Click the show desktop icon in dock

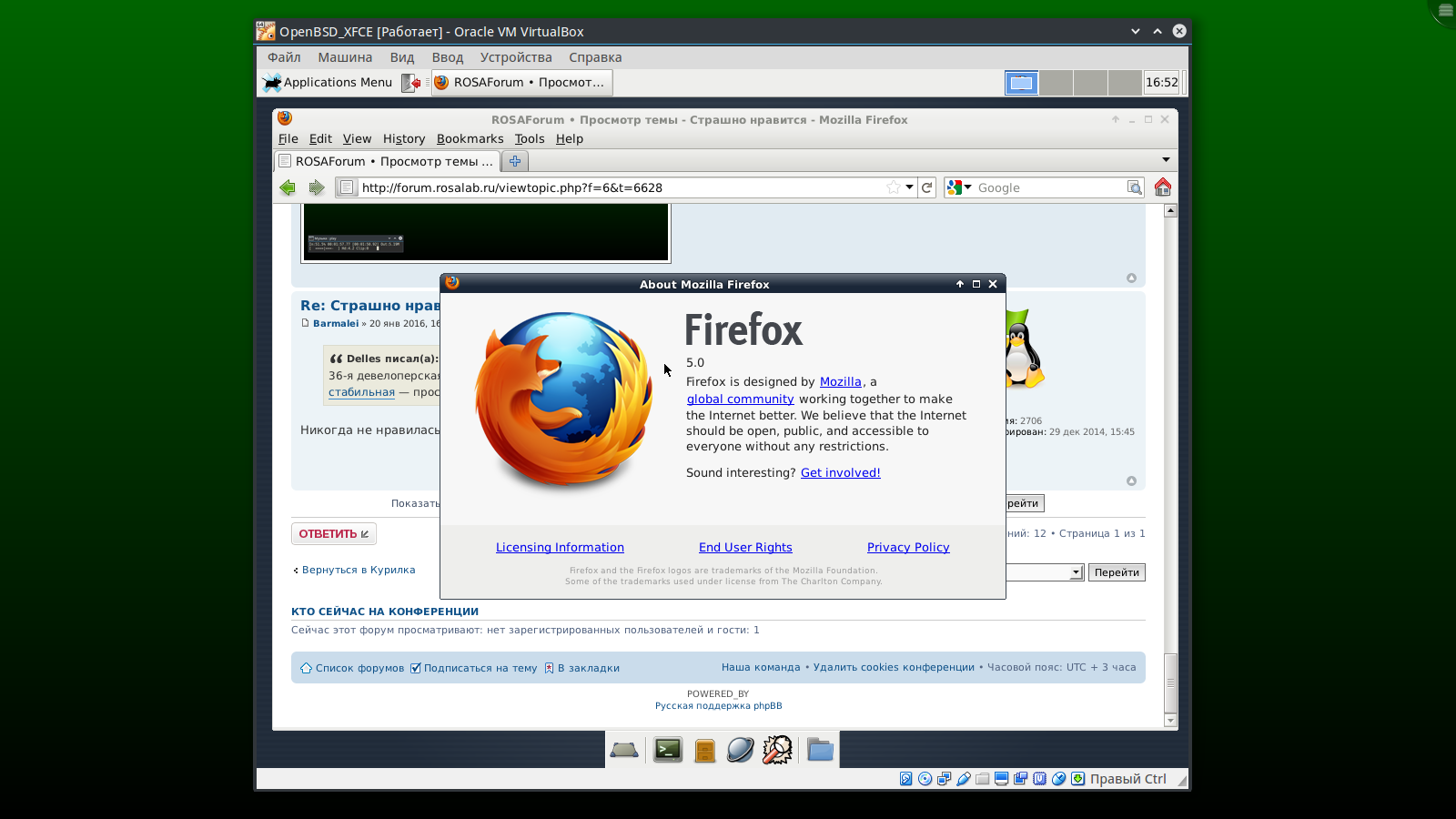click(624, 750)
